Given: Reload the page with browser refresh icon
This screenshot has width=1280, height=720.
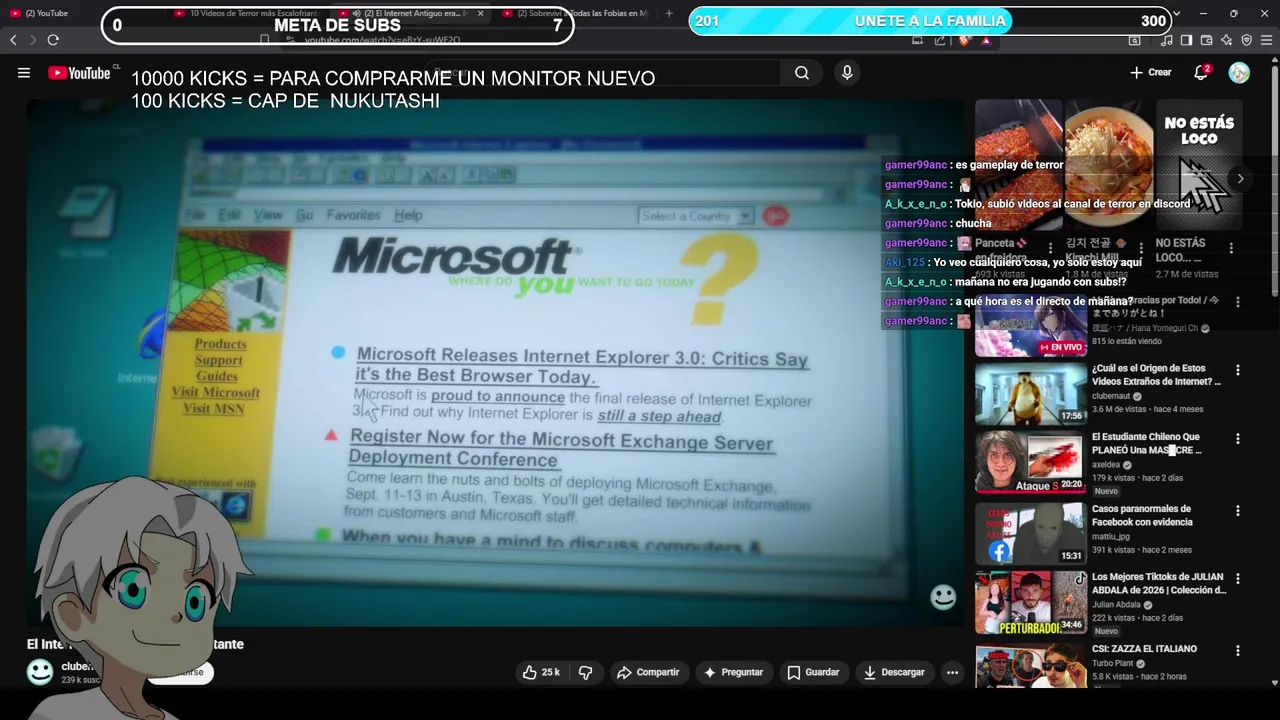Looking at the screenshot, I should (x=53, y=40).
